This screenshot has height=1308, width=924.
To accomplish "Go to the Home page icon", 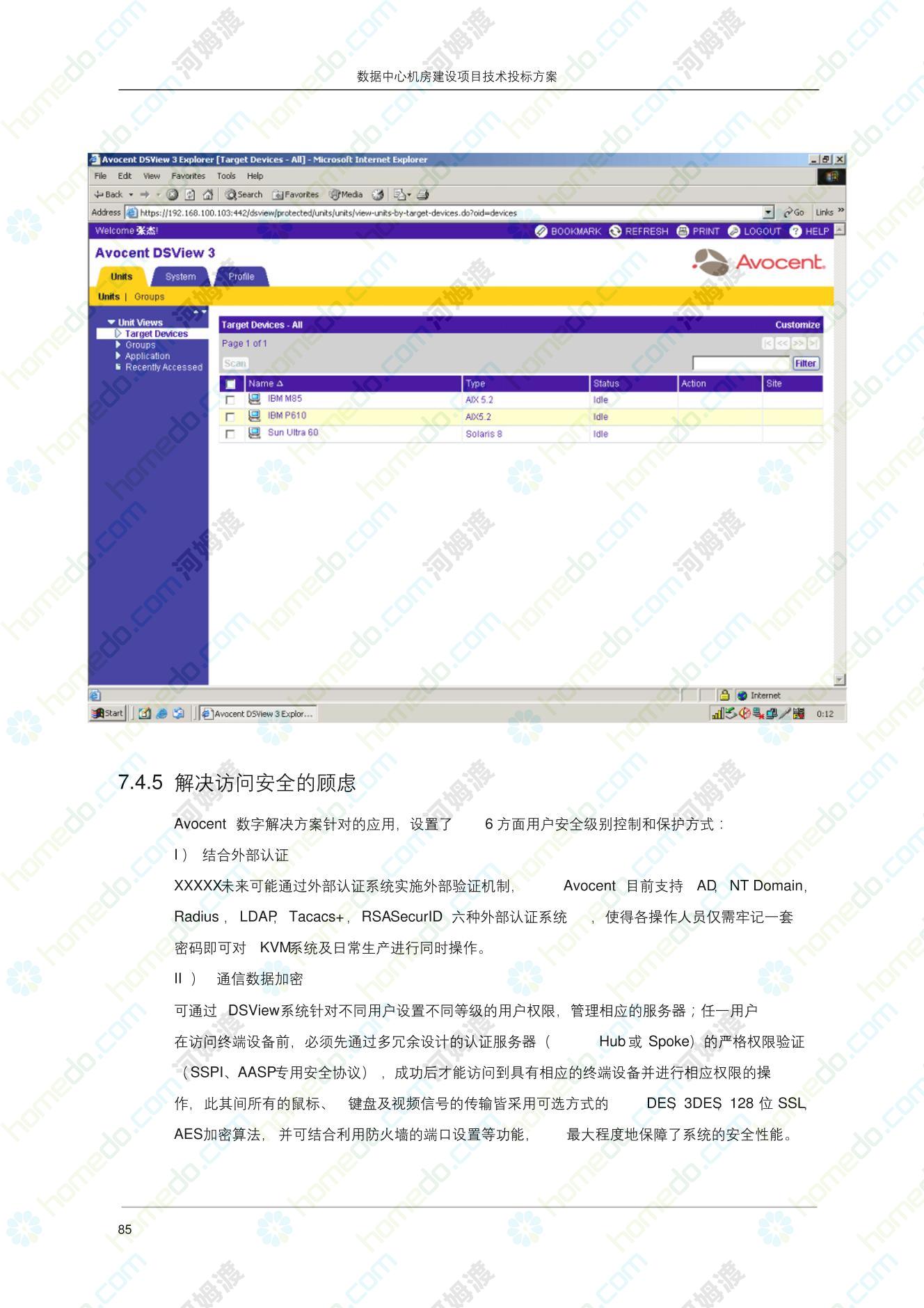I will [207, 195].
